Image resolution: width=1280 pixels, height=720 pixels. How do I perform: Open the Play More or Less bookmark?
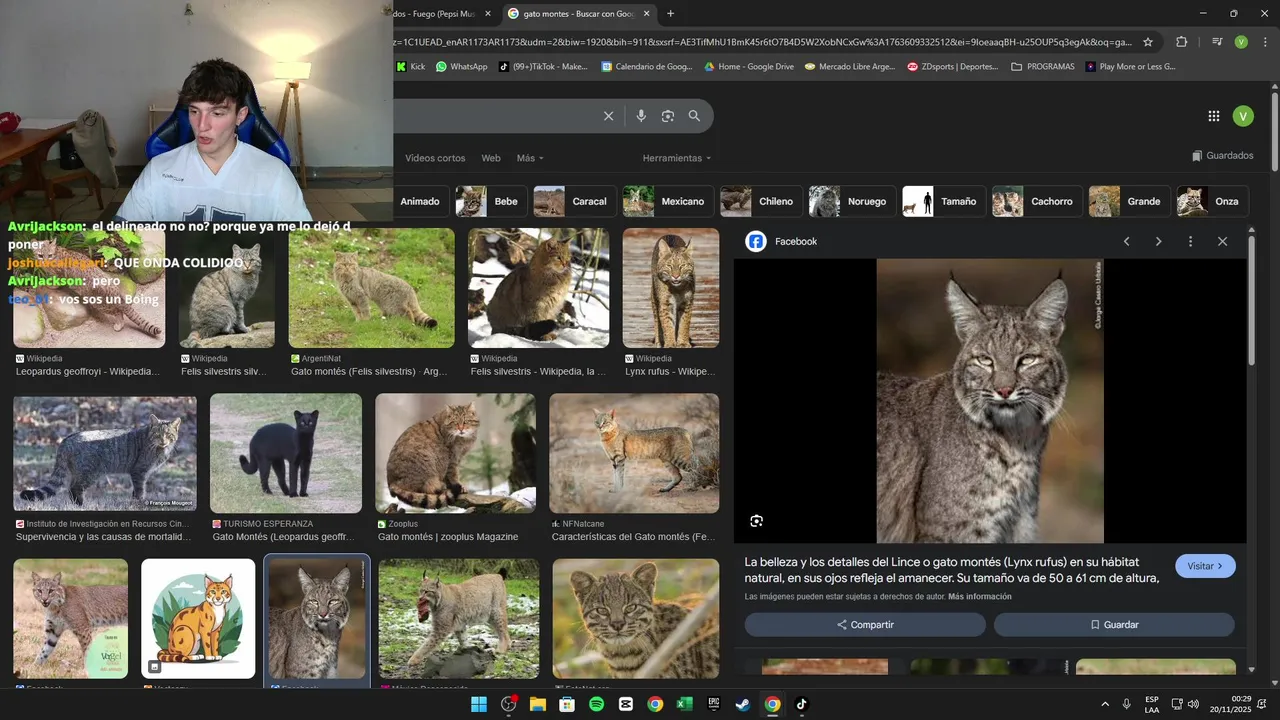pos(1131,67)
